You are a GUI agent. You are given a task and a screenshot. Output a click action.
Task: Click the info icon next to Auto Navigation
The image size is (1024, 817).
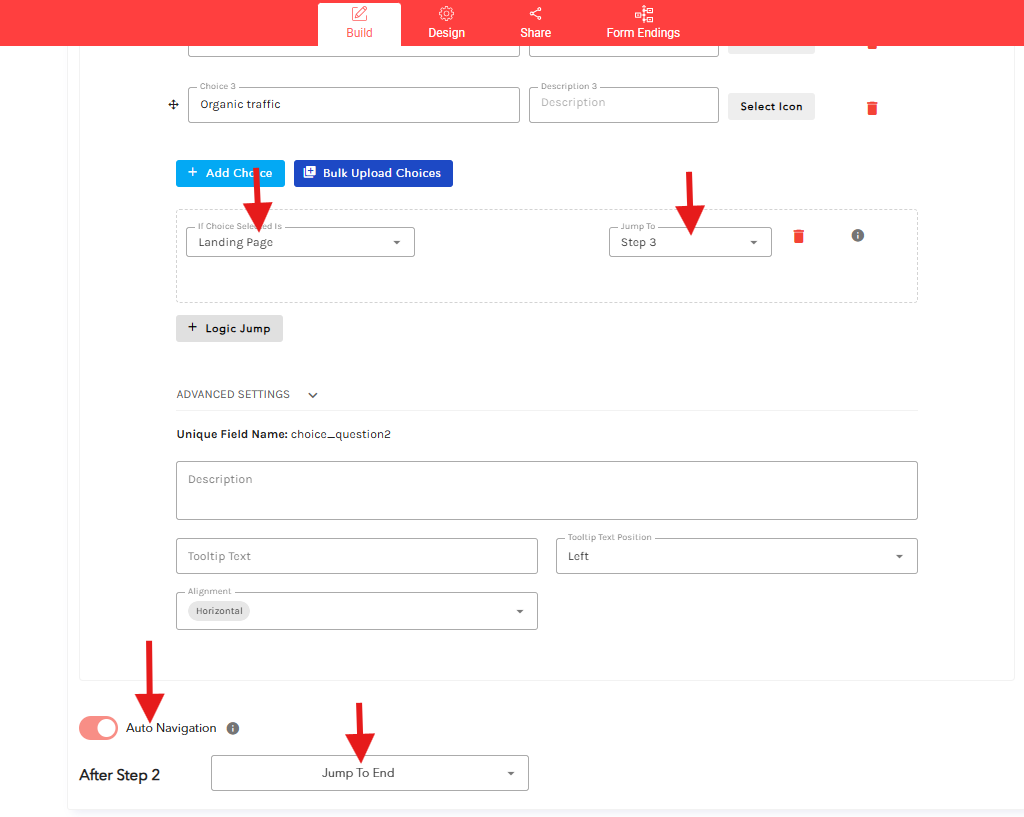[x=232, y=727]
